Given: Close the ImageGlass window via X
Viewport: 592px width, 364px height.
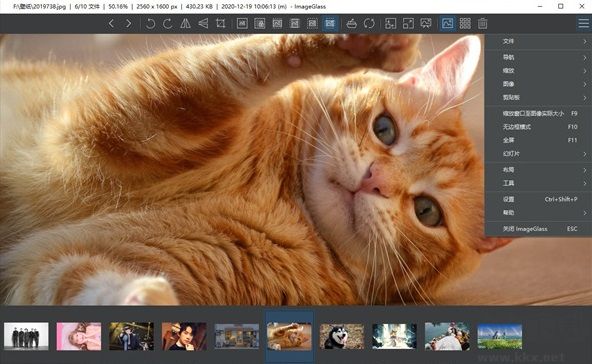Looking at the screenshot, I should tap(582, 6).
